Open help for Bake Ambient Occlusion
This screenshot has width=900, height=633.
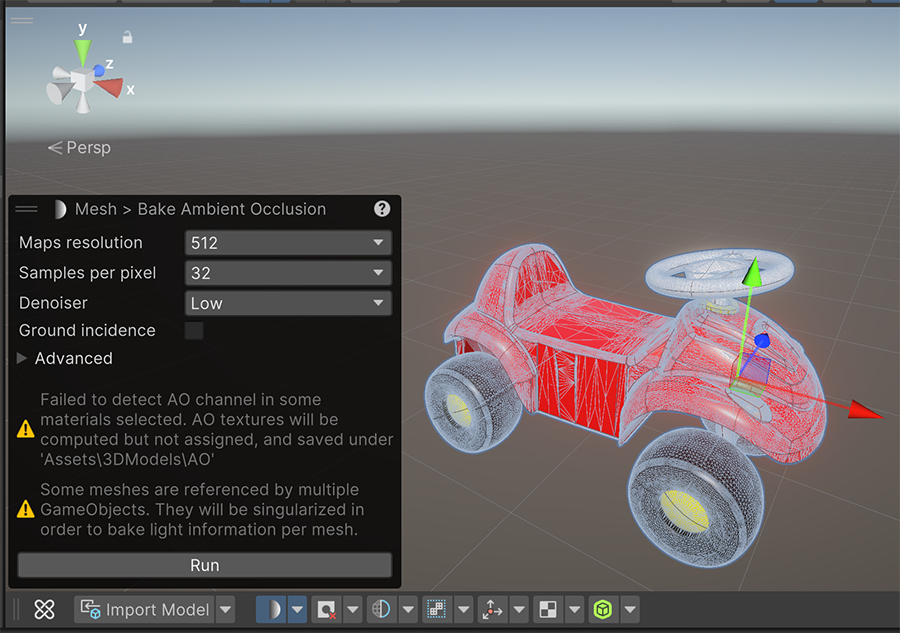click(382, 209)
